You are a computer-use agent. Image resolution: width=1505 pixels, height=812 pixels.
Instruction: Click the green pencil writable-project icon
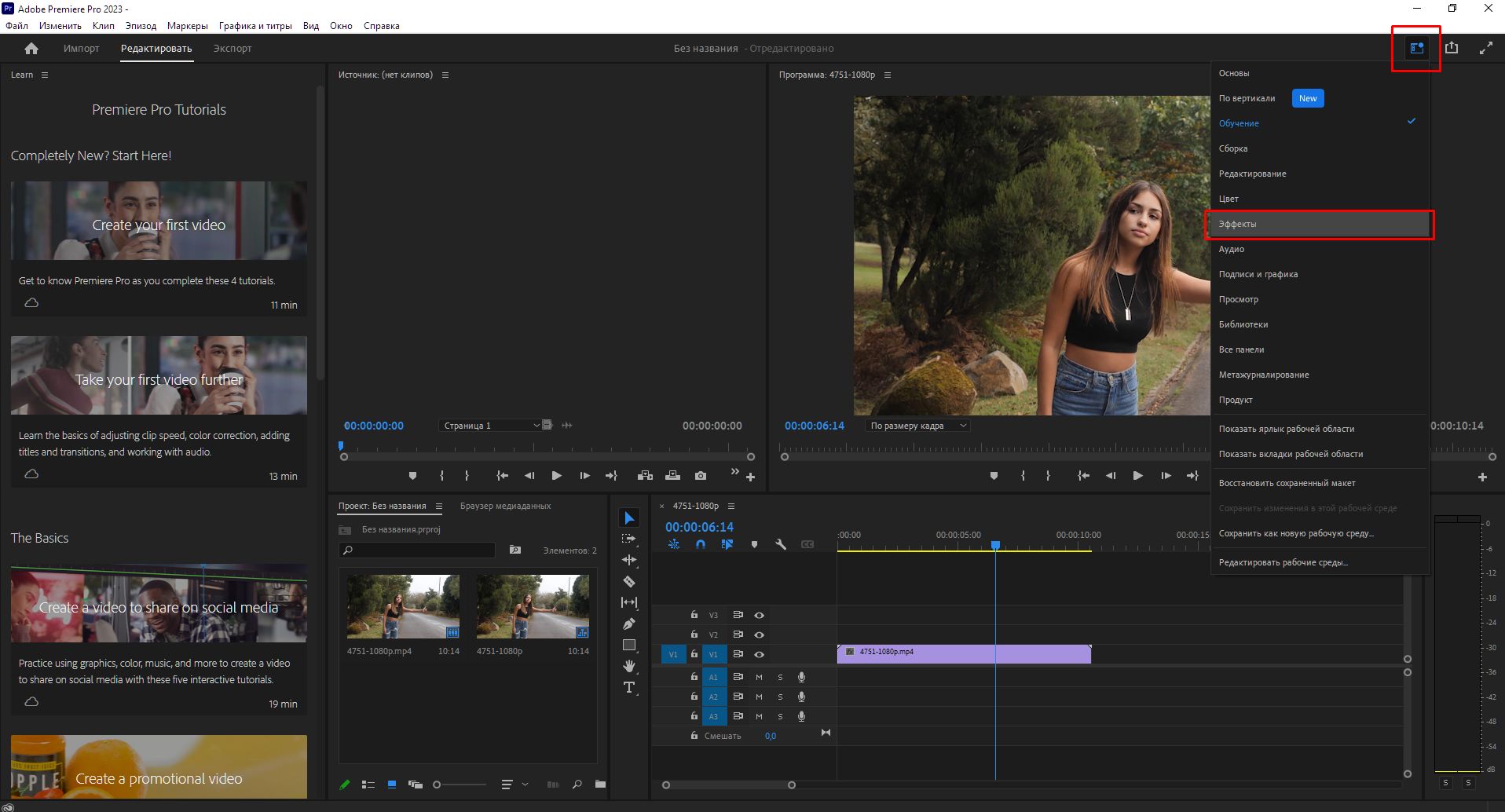click(x=344, y=784)
